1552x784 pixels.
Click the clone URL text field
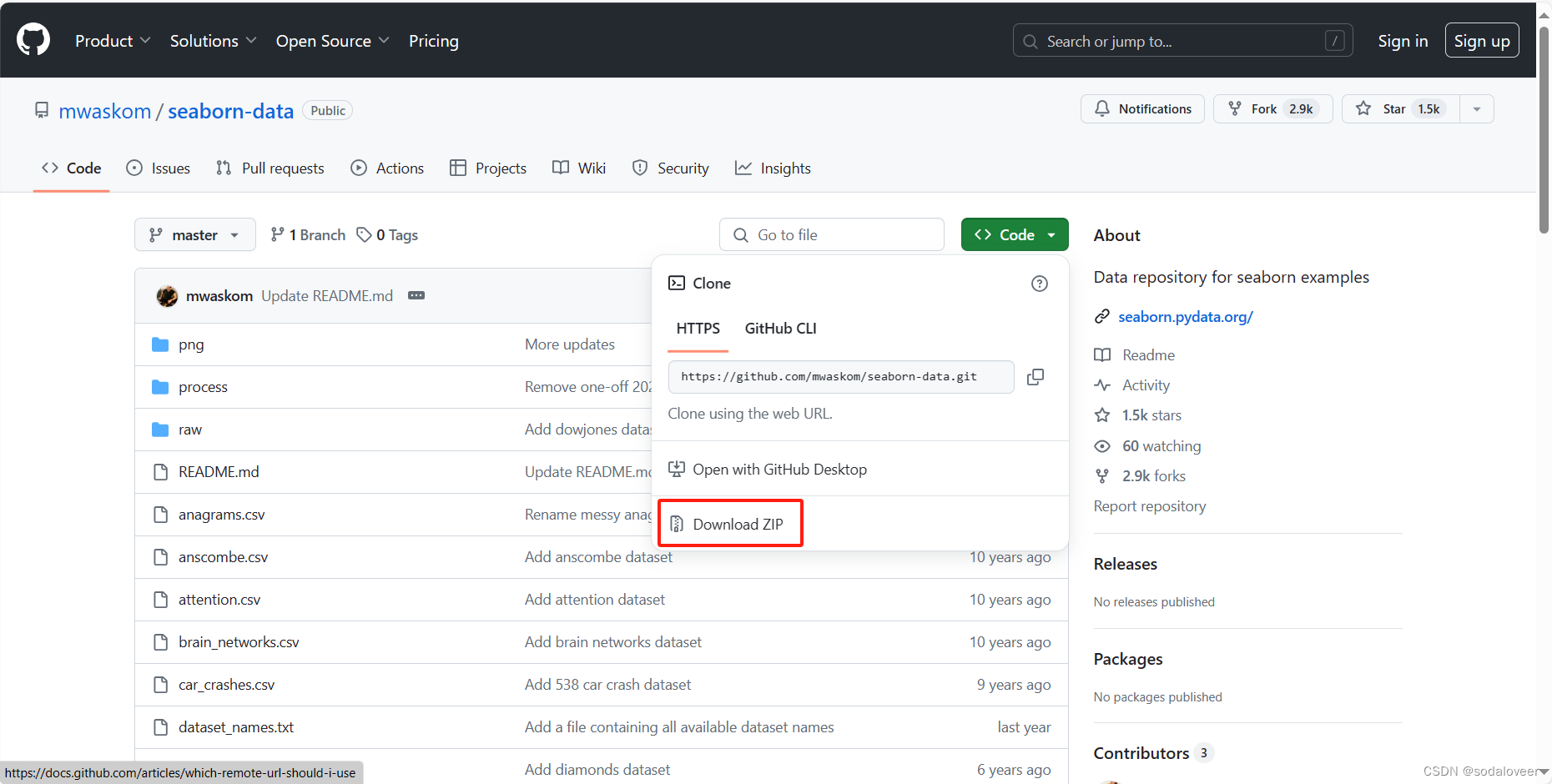click(x=841, y=377)
